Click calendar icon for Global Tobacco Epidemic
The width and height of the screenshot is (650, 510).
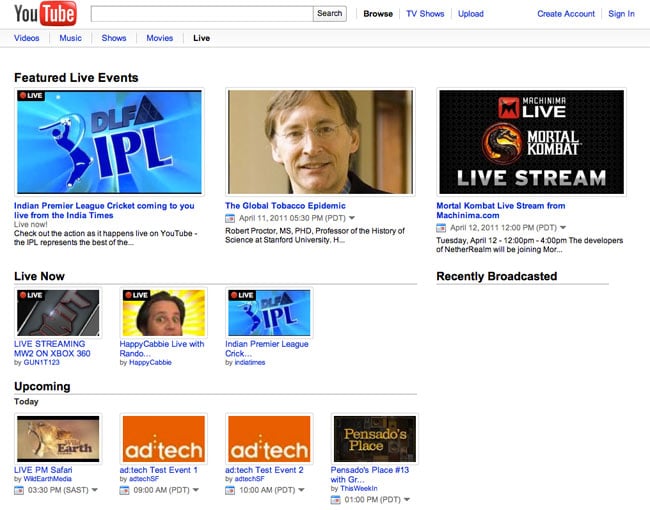tap(230, 218)
